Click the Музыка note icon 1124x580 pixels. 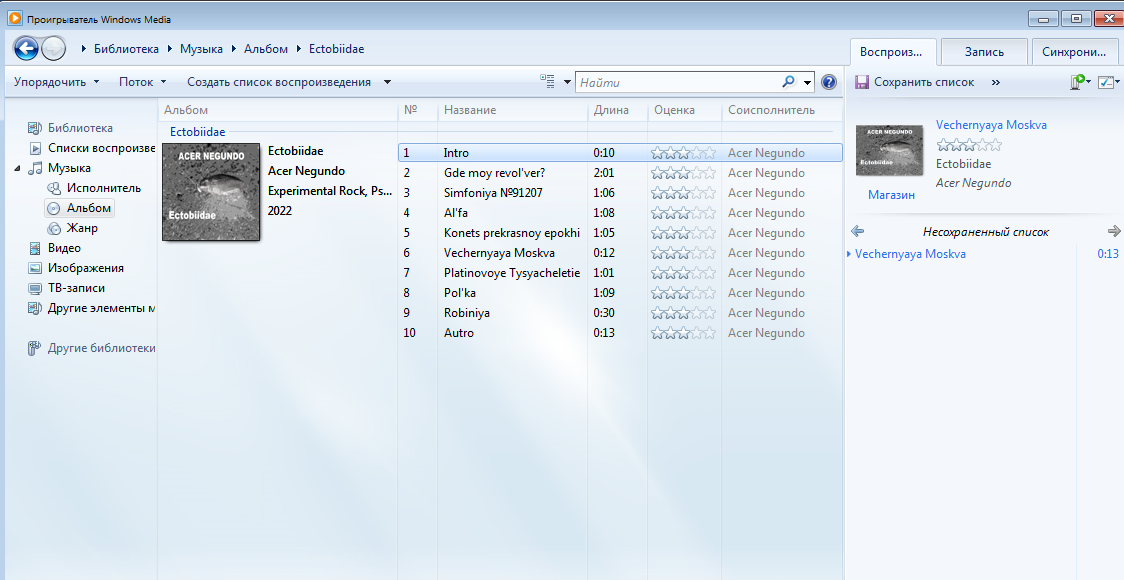point(35,168)
